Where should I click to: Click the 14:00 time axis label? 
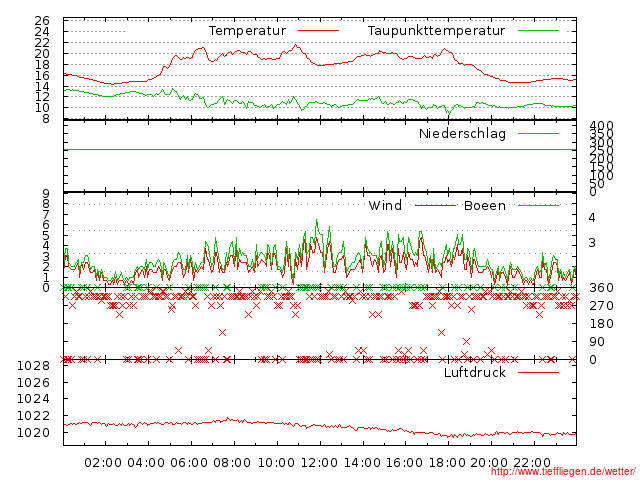(x=362, y=463)
